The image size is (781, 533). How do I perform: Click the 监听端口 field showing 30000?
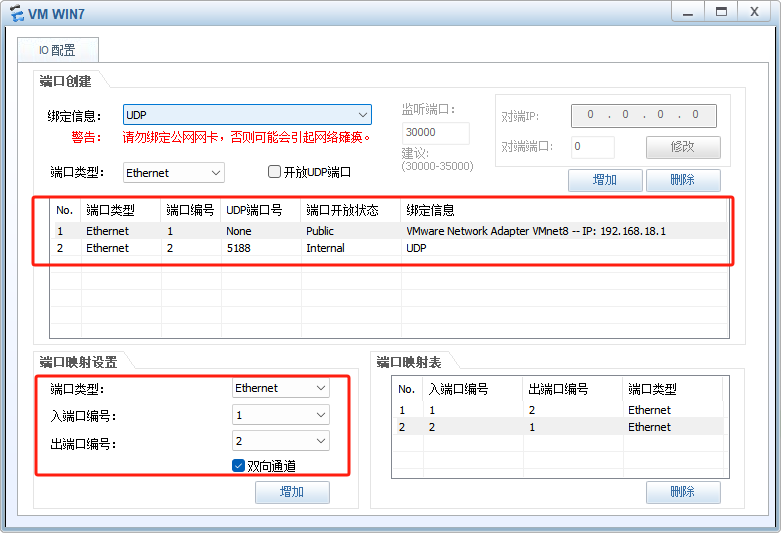(x=435, y=133)
